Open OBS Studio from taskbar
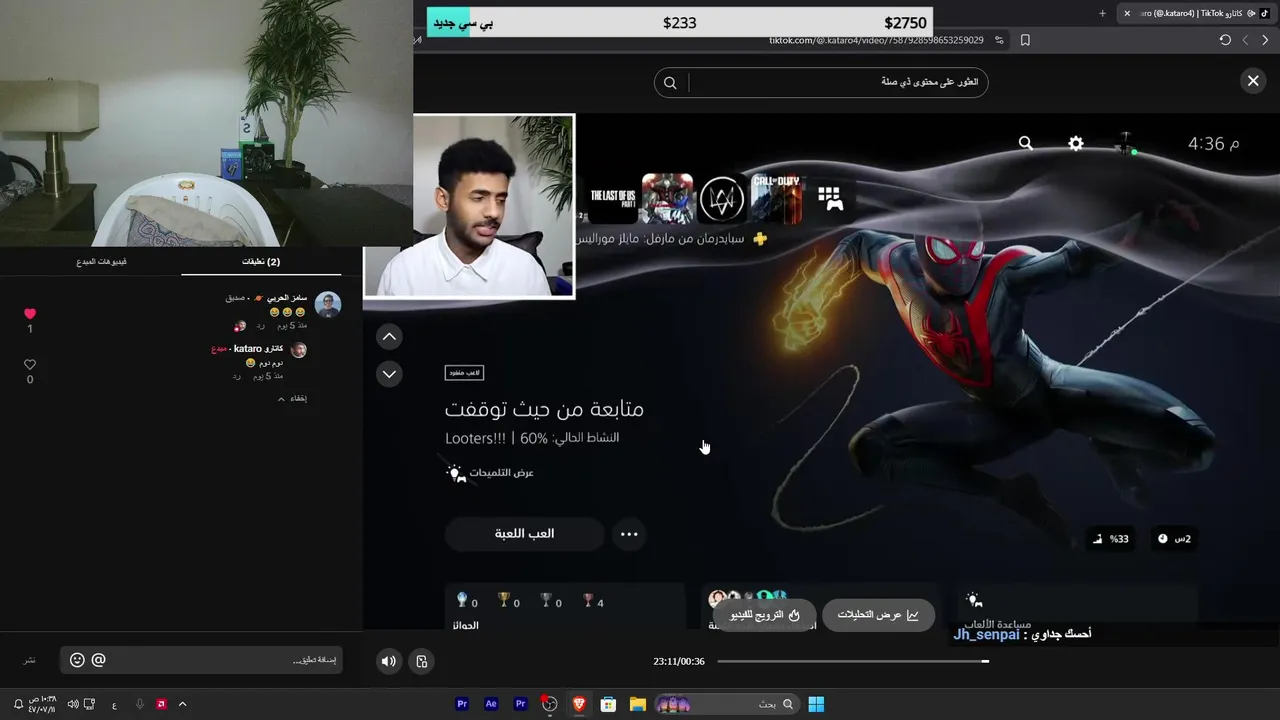 pos(549,704)
